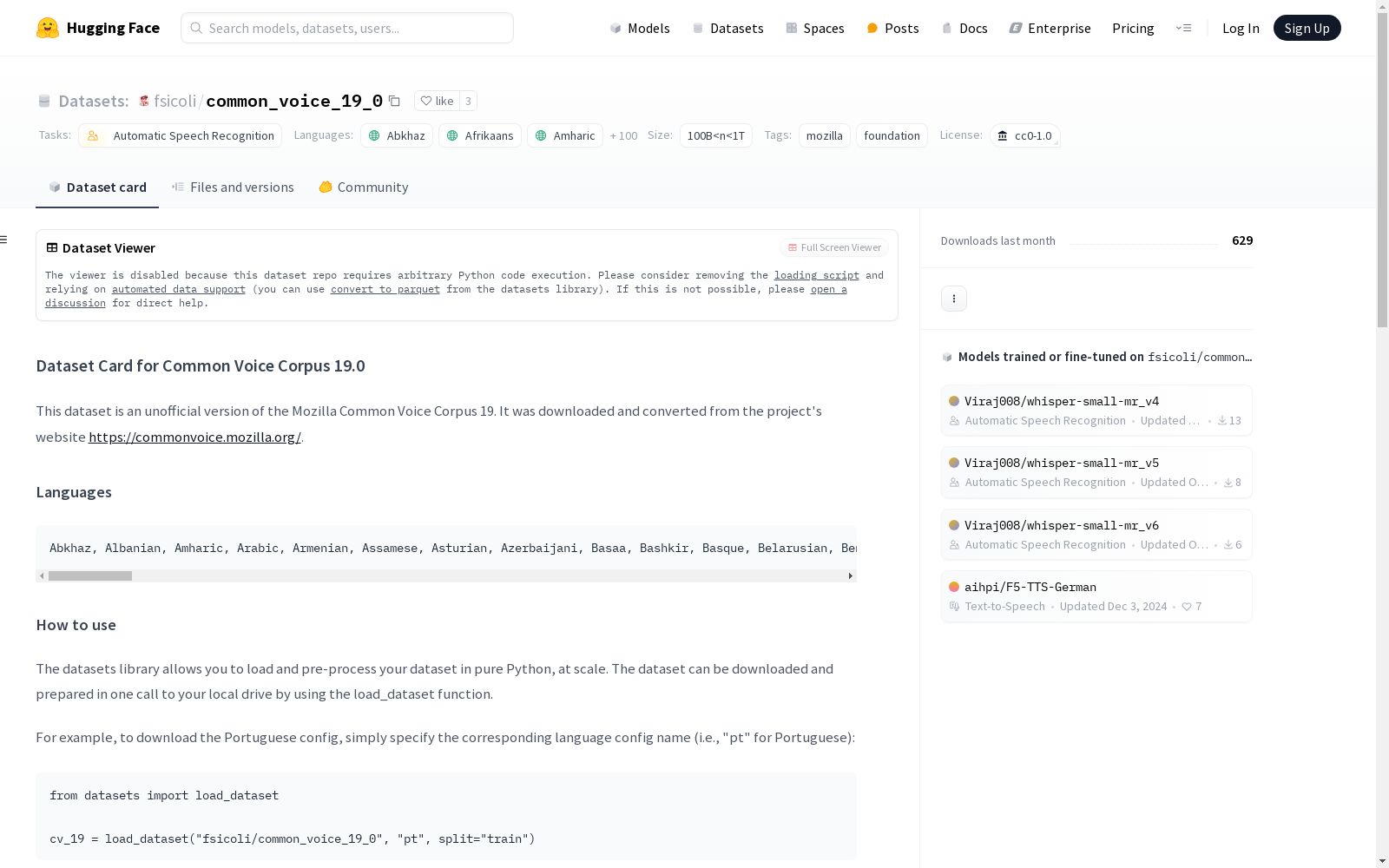Click the load_dataset code line
1389x868 pixels.
point(293,838)
